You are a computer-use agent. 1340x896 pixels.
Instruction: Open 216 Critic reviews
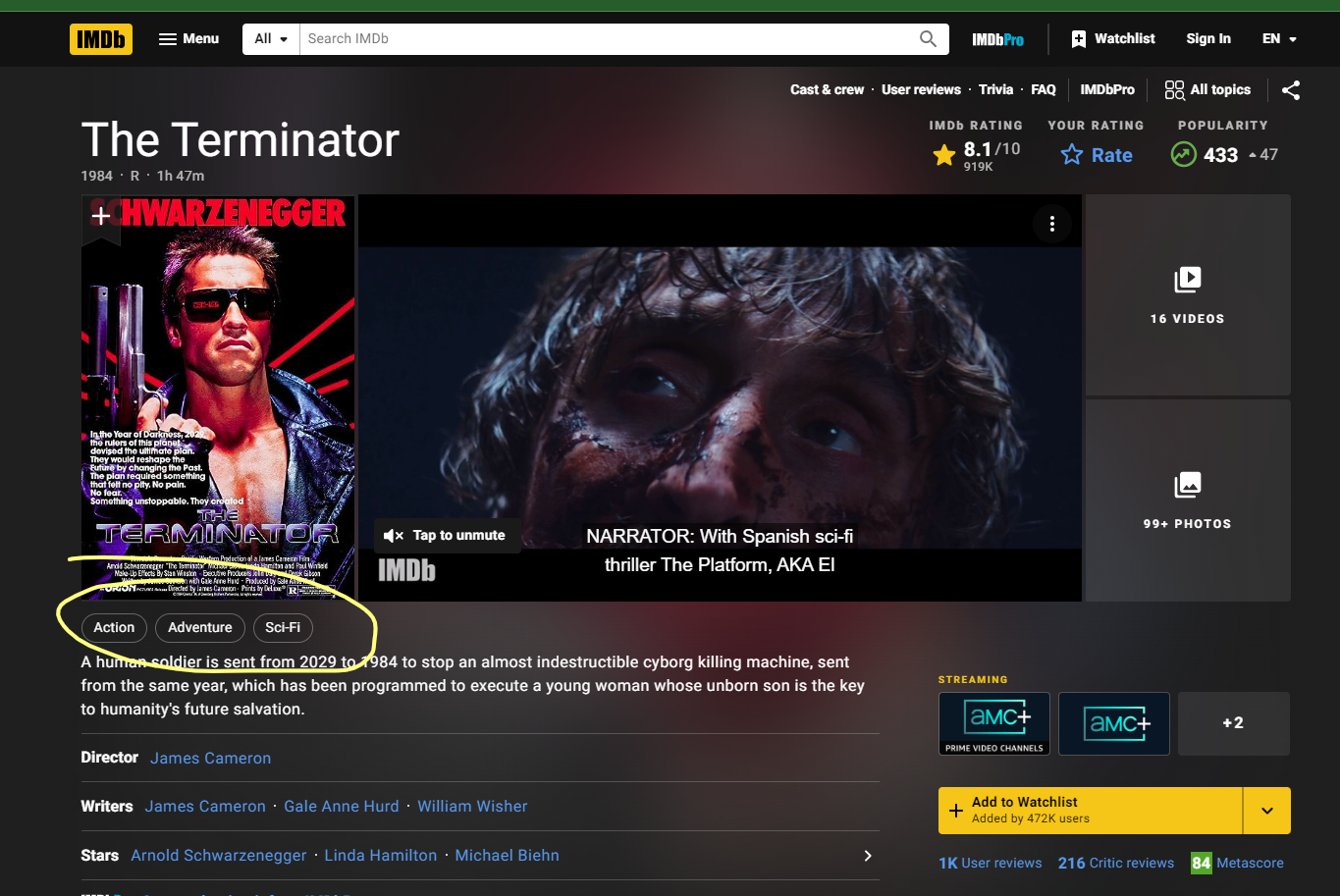(x=1116, y=863)
